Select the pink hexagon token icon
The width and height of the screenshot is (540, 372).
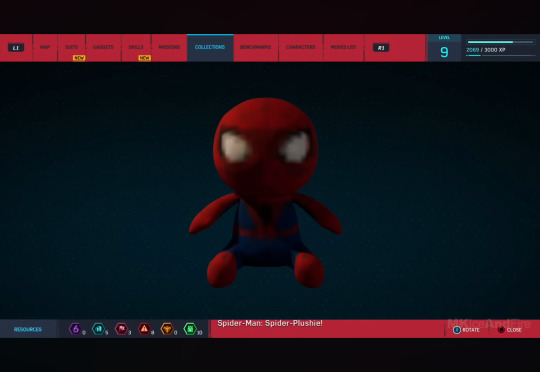click(122, 329)
